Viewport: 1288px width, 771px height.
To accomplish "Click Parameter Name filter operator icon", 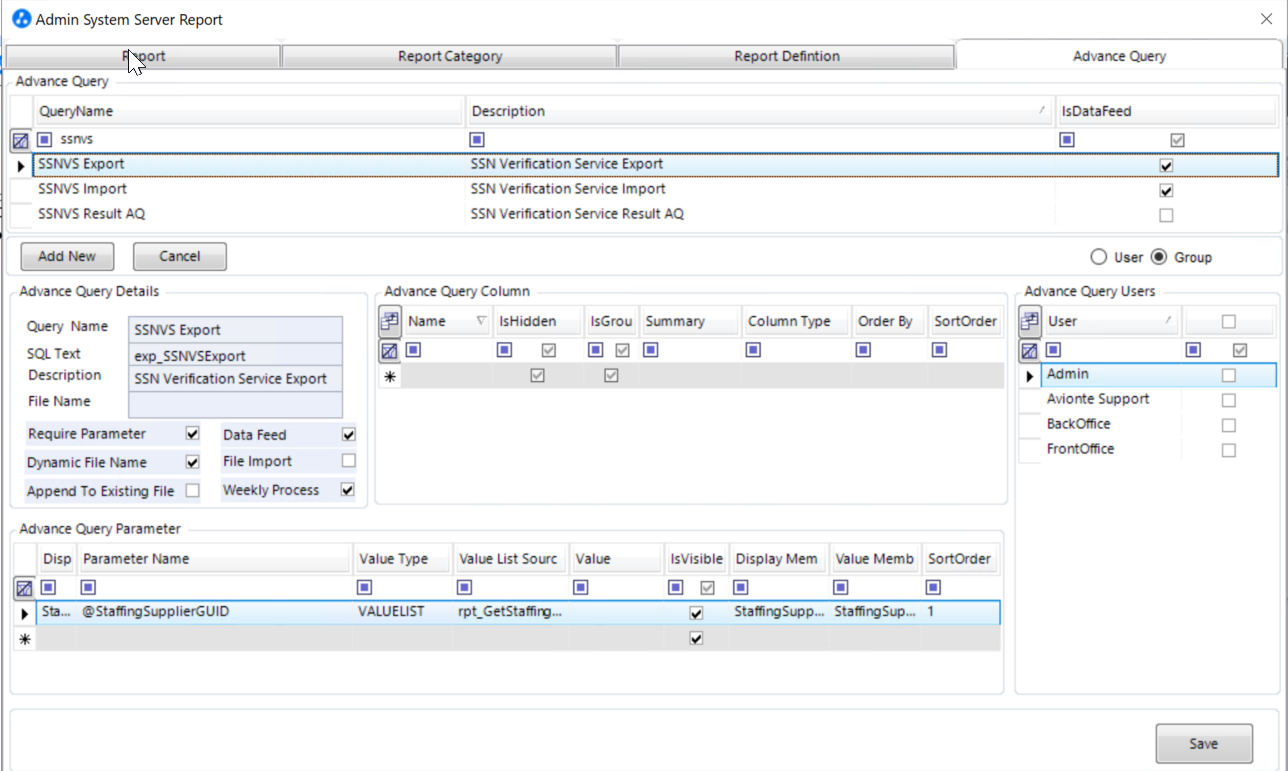I will tap(88, 587).
